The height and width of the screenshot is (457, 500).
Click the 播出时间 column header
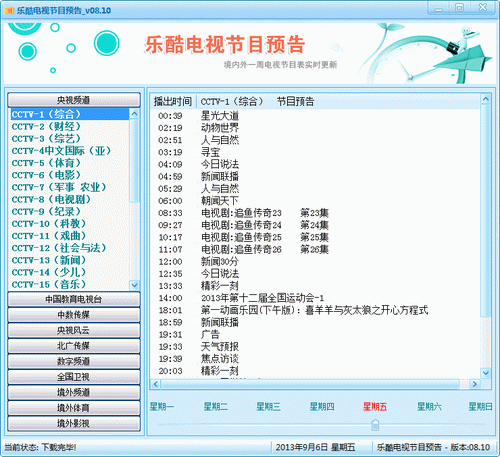(173, 101)
